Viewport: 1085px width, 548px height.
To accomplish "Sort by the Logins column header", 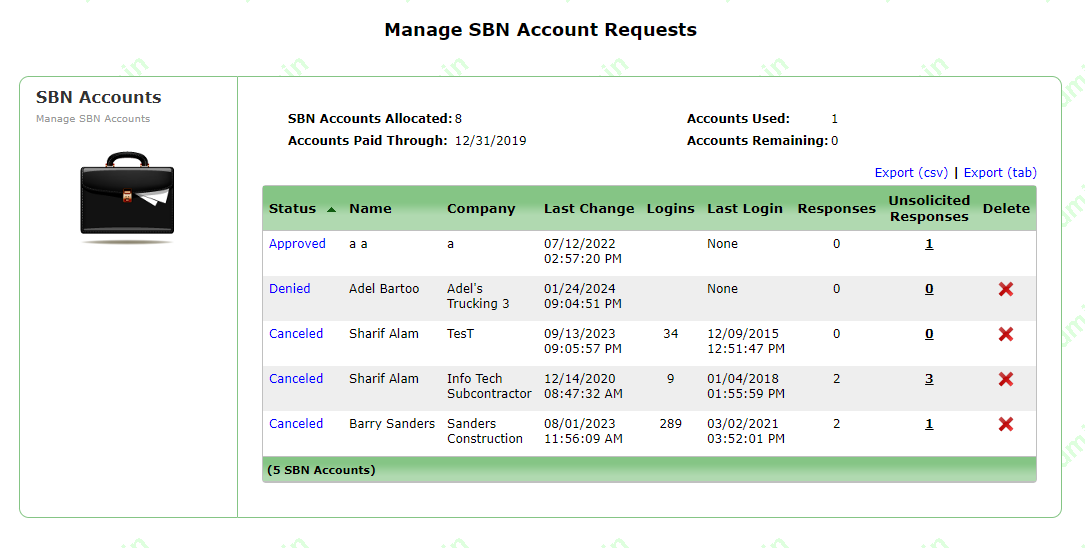I will (670, 209).
